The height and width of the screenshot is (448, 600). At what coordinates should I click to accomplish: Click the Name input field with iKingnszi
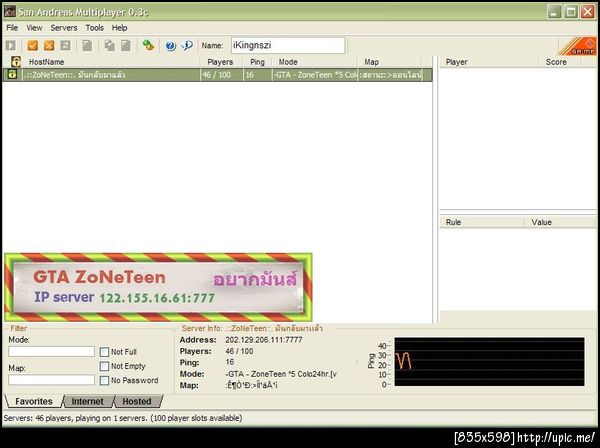pos(288,45)
